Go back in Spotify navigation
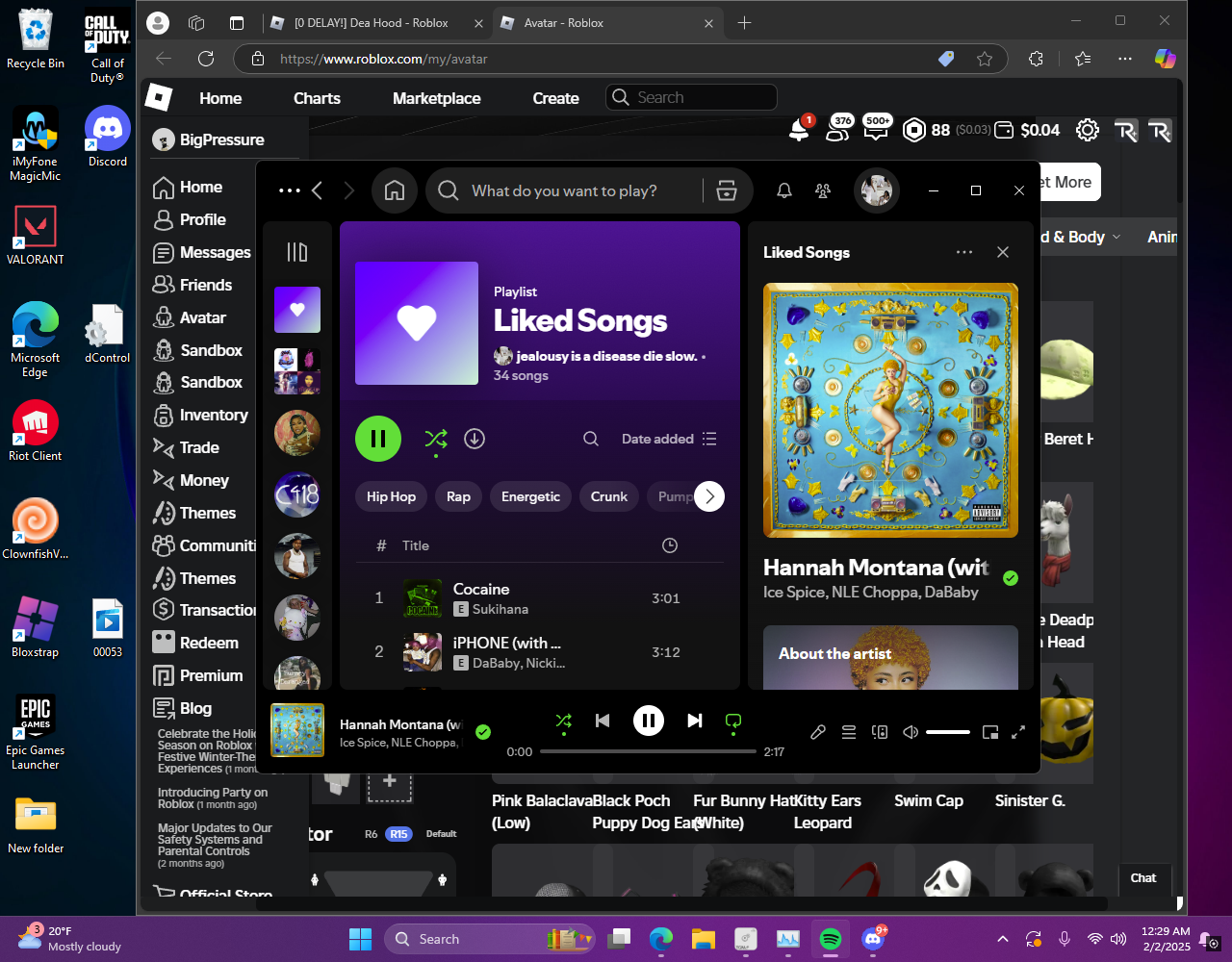 point(317,190)
